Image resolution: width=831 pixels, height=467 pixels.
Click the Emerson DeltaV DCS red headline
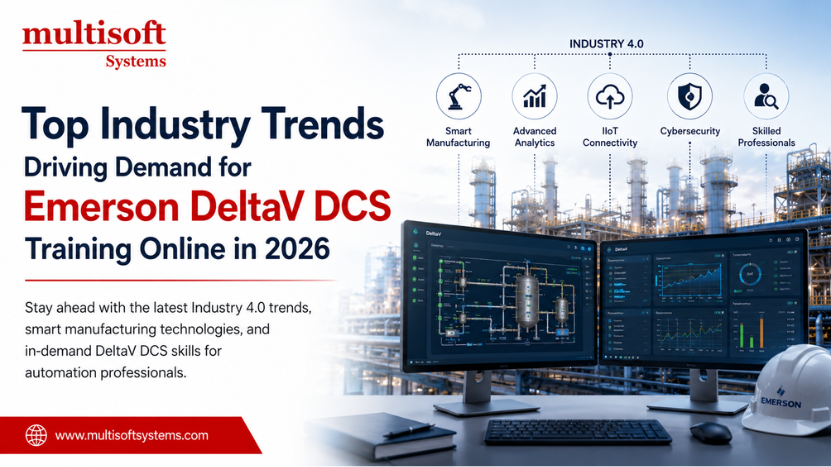207,207
